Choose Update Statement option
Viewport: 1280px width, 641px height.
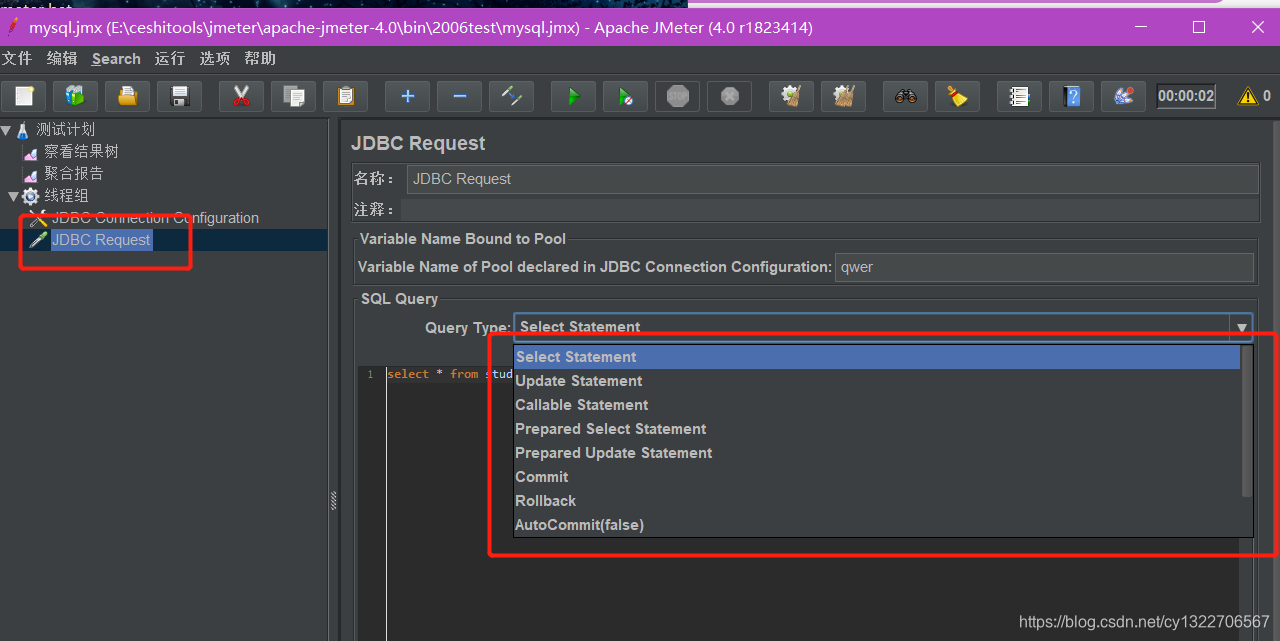(x=877, y=381)
